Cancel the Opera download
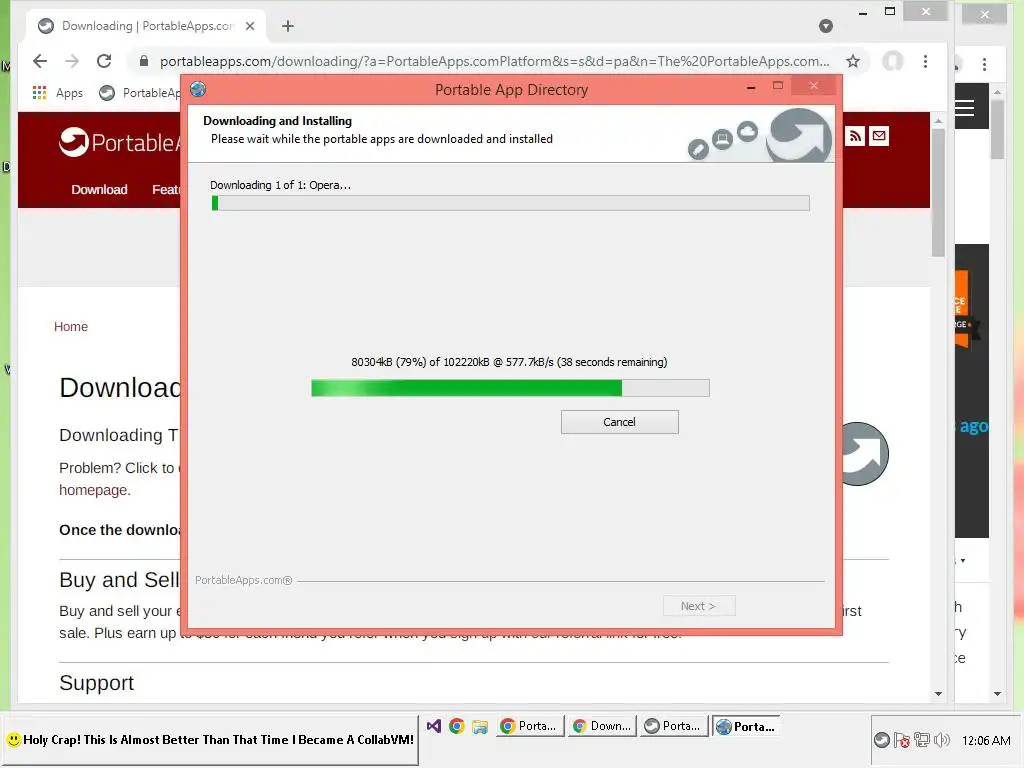1024x768 pixels. (x=619, y=422)
